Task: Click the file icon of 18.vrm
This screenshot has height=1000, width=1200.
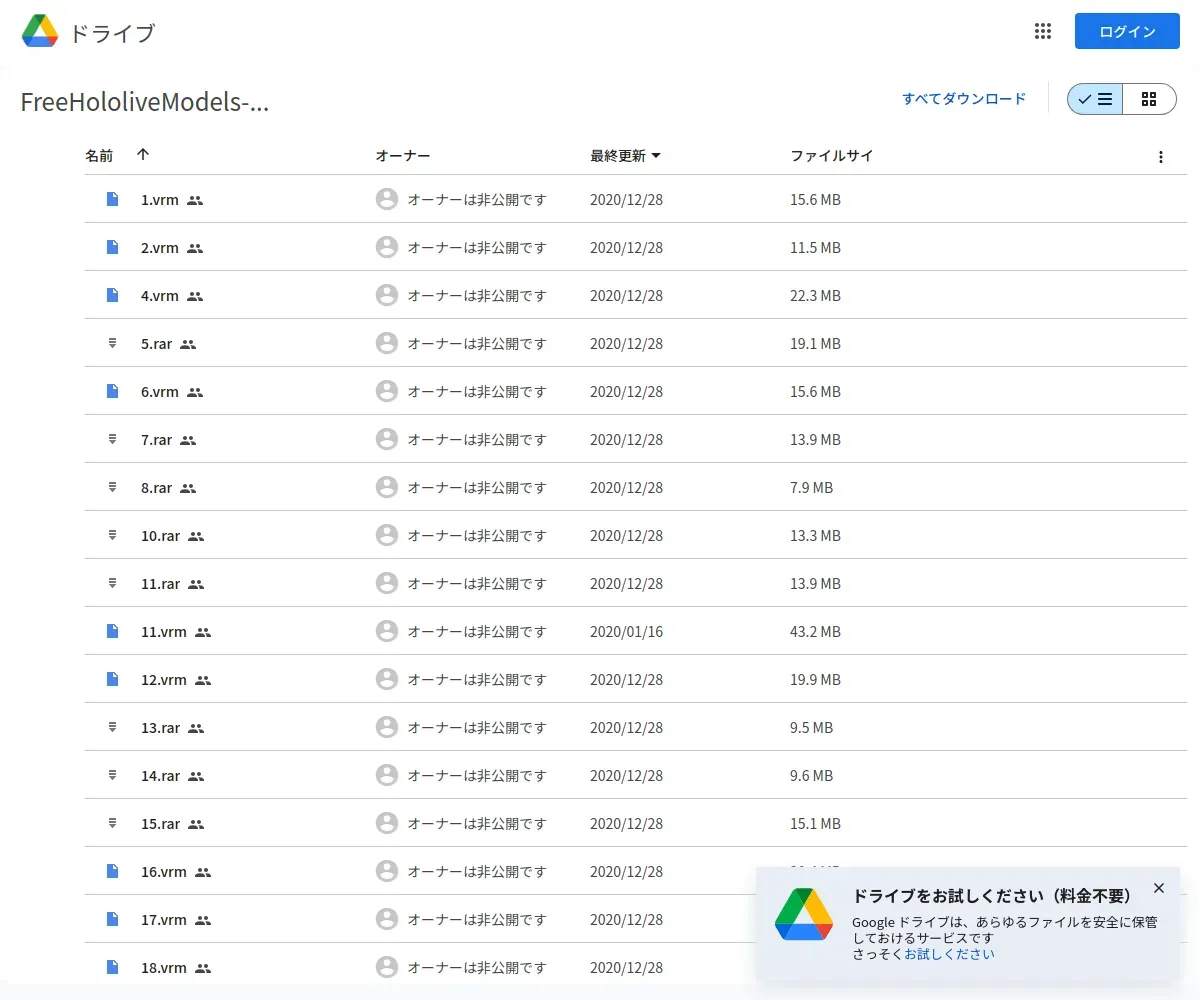Action: (113, 967)
